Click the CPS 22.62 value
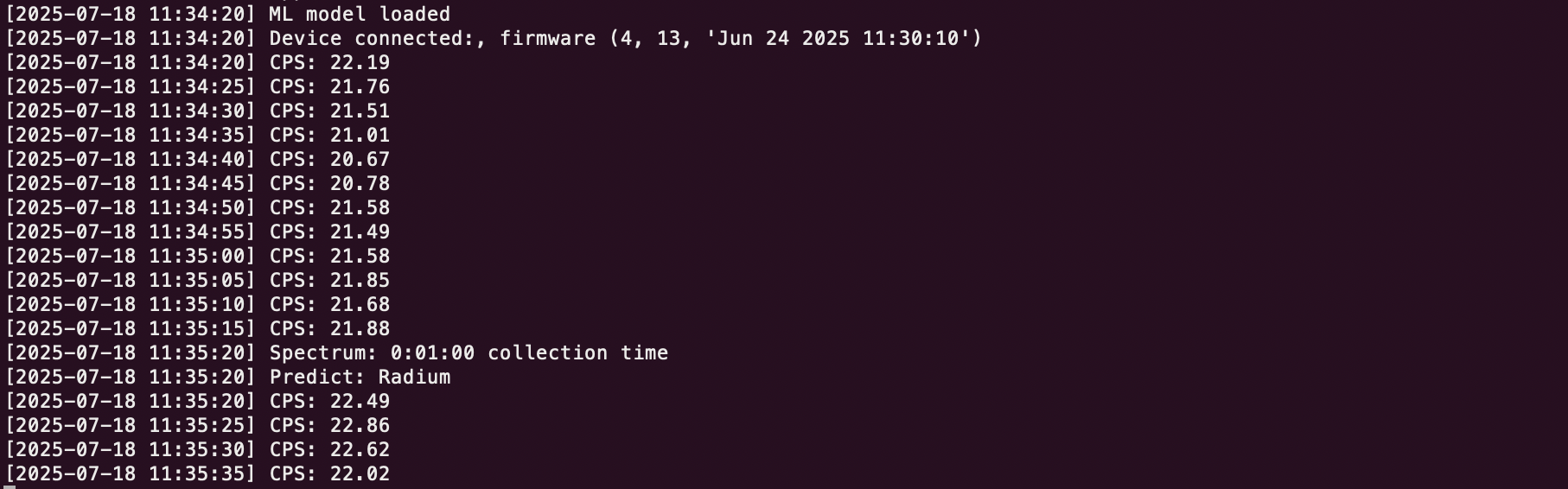Screen dimensions: 1568x489 click(360, 449)
